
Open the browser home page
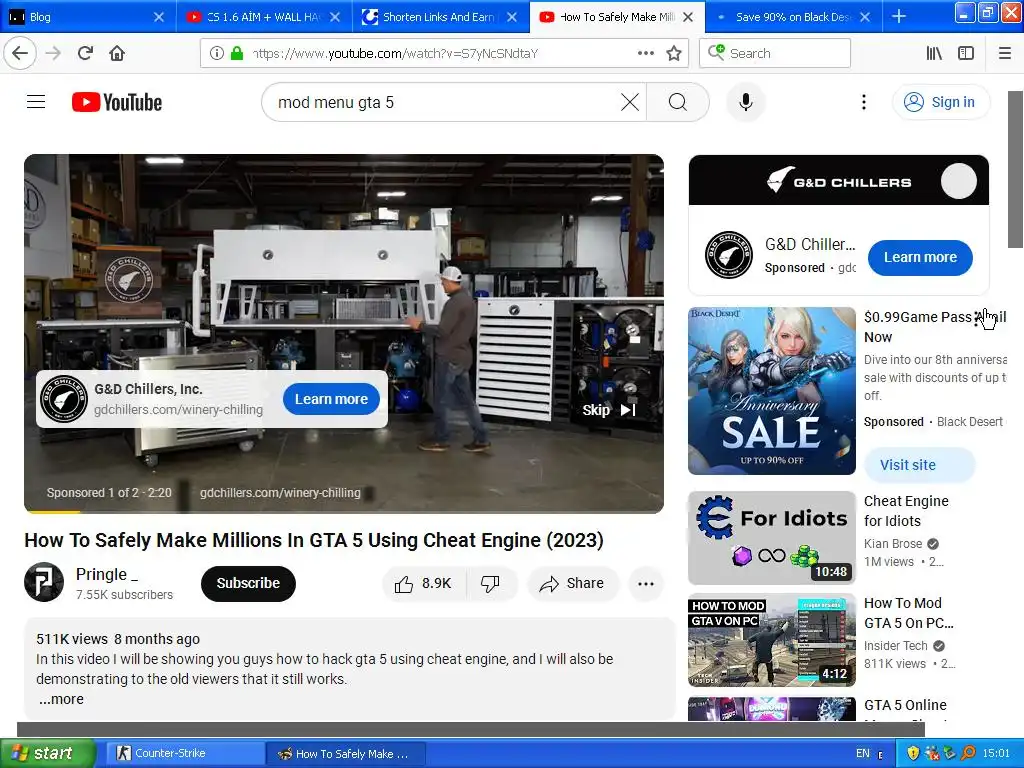(x=117, y=54)
